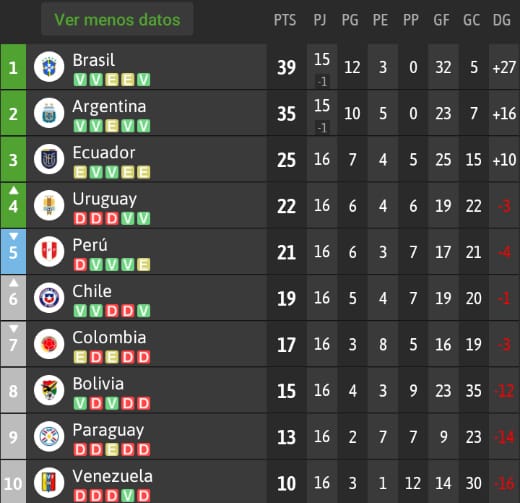
Task: Click the Perú team crest icon
Action: (x=49, y=252)
